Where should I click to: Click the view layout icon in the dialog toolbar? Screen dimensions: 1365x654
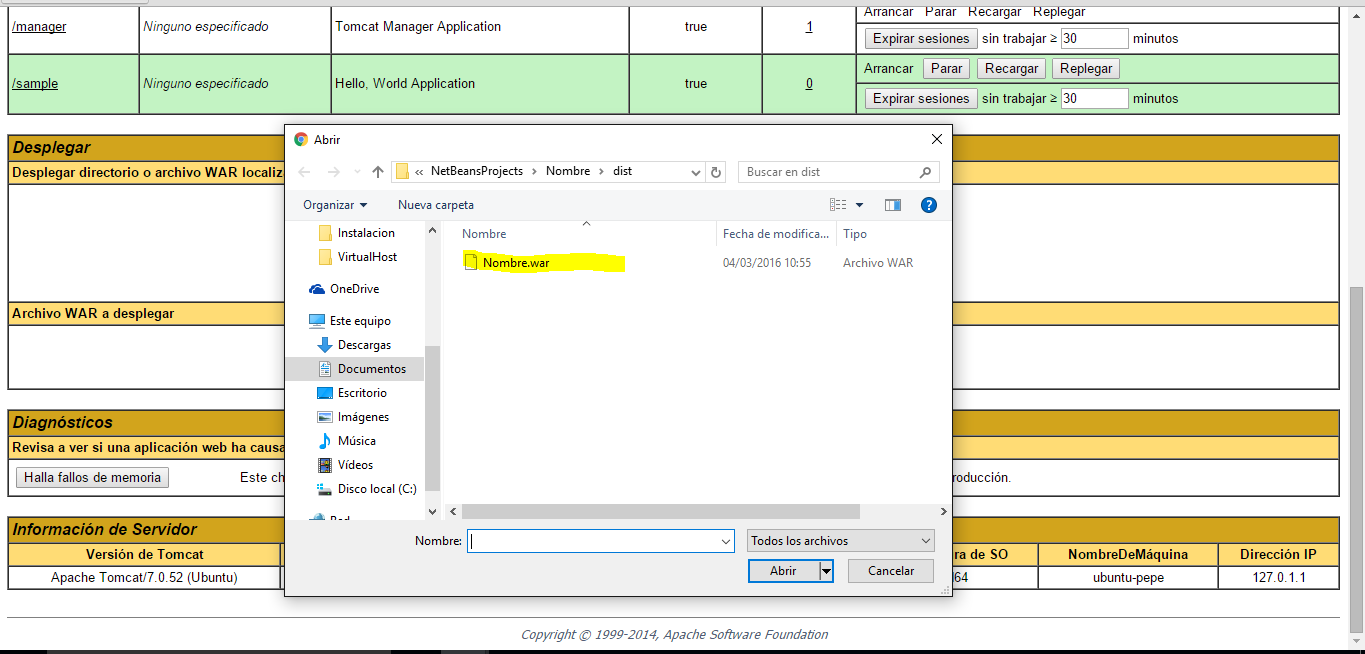[838, 205]
